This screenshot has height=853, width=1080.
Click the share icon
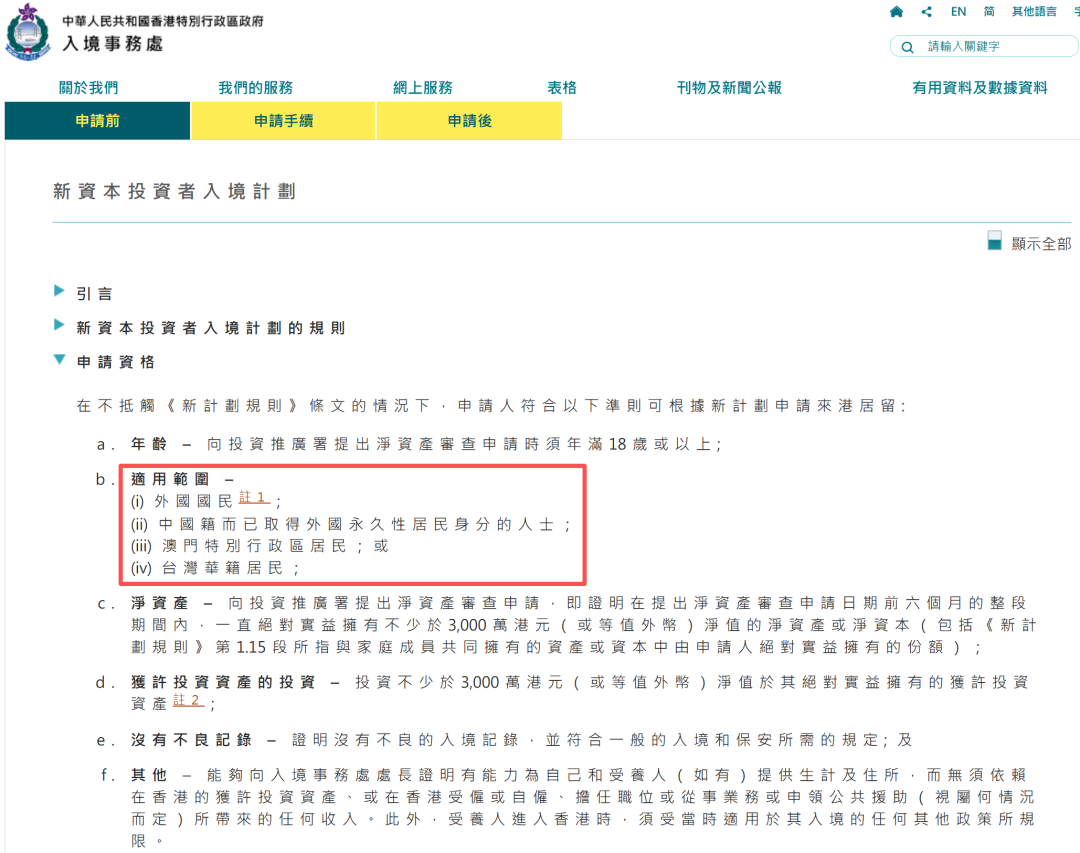coord(927,12)
